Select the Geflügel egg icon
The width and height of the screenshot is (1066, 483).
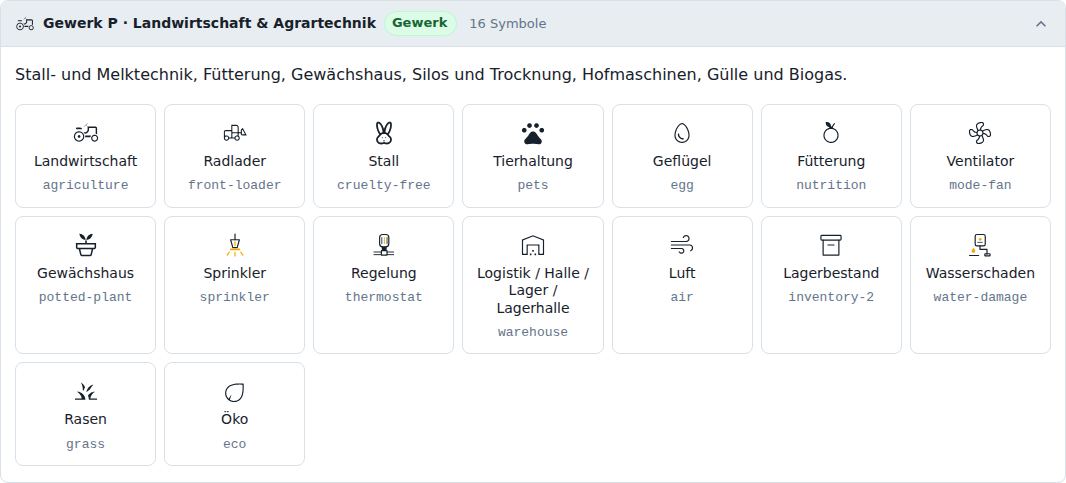(682, 133)
